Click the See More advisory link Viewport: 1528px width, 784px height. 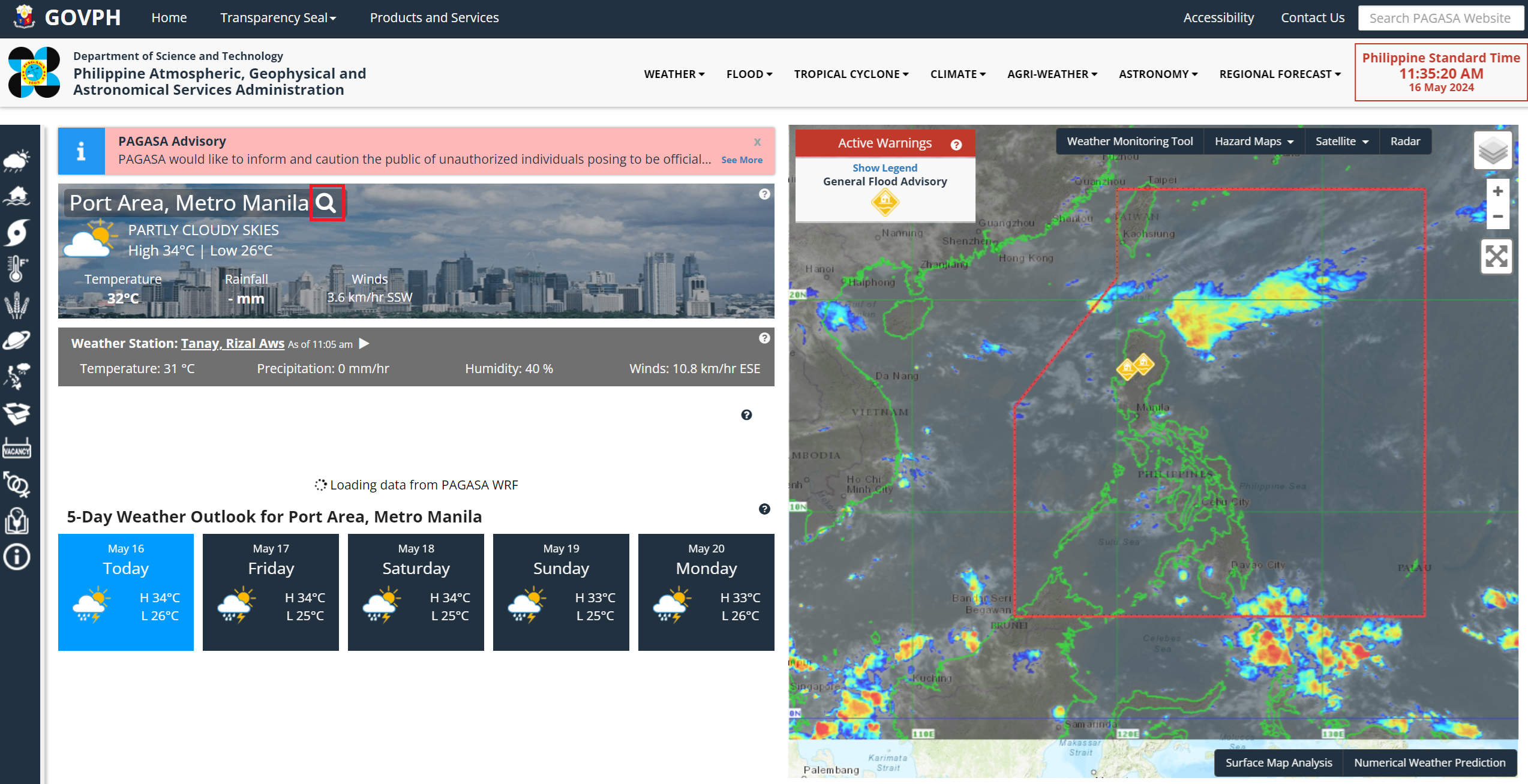[742, 160]
